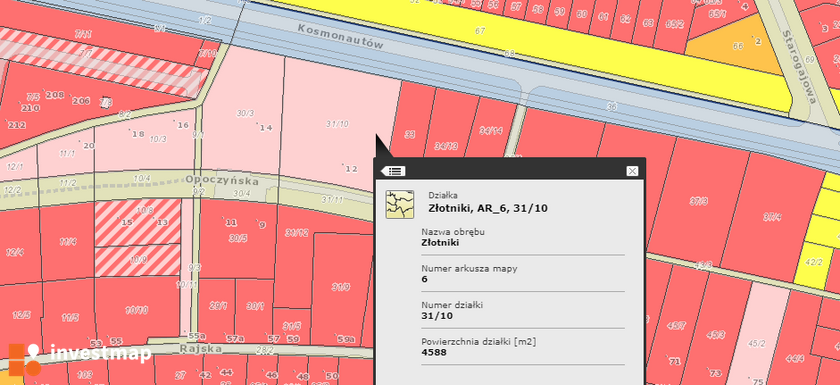Select orange parcel 66
The image size is (840, 385).
pyautogui.click(x=738, y=47)
